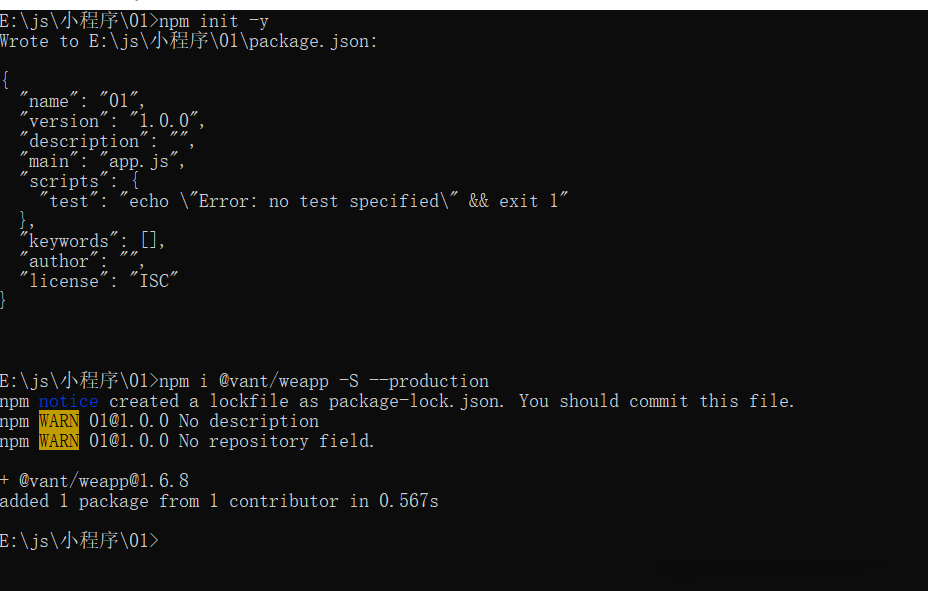Click the "scripts" key in JSON output
Screen dimensions: 928x591
[x=64, y=181]
